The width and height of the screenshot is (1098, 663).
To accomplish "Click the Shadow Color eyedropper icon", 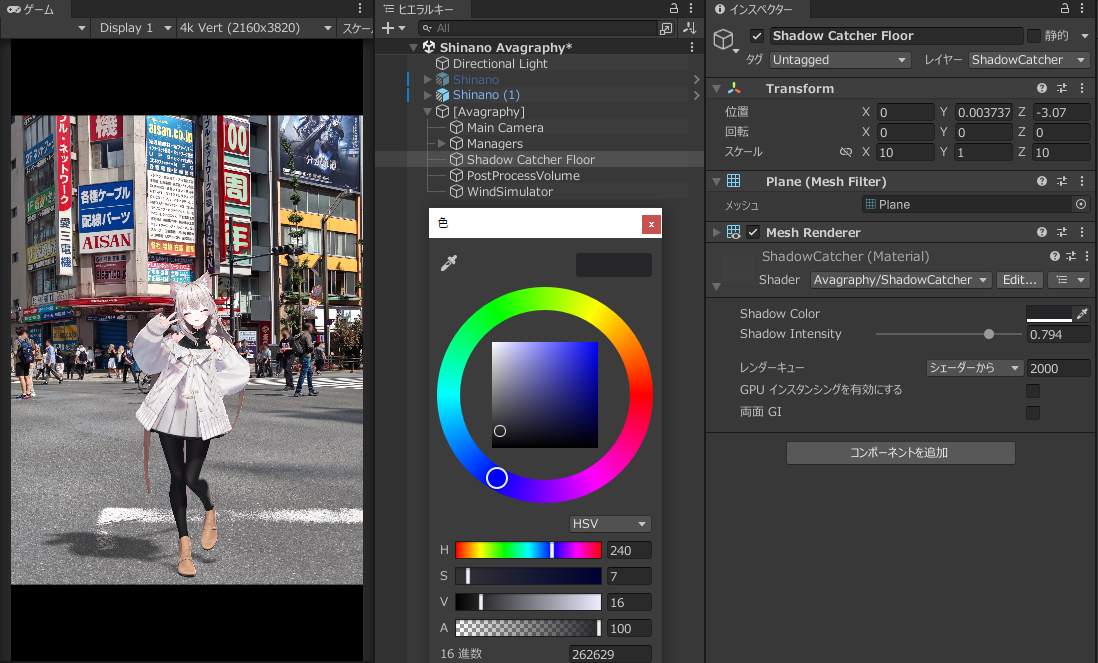I will 1083,314.
